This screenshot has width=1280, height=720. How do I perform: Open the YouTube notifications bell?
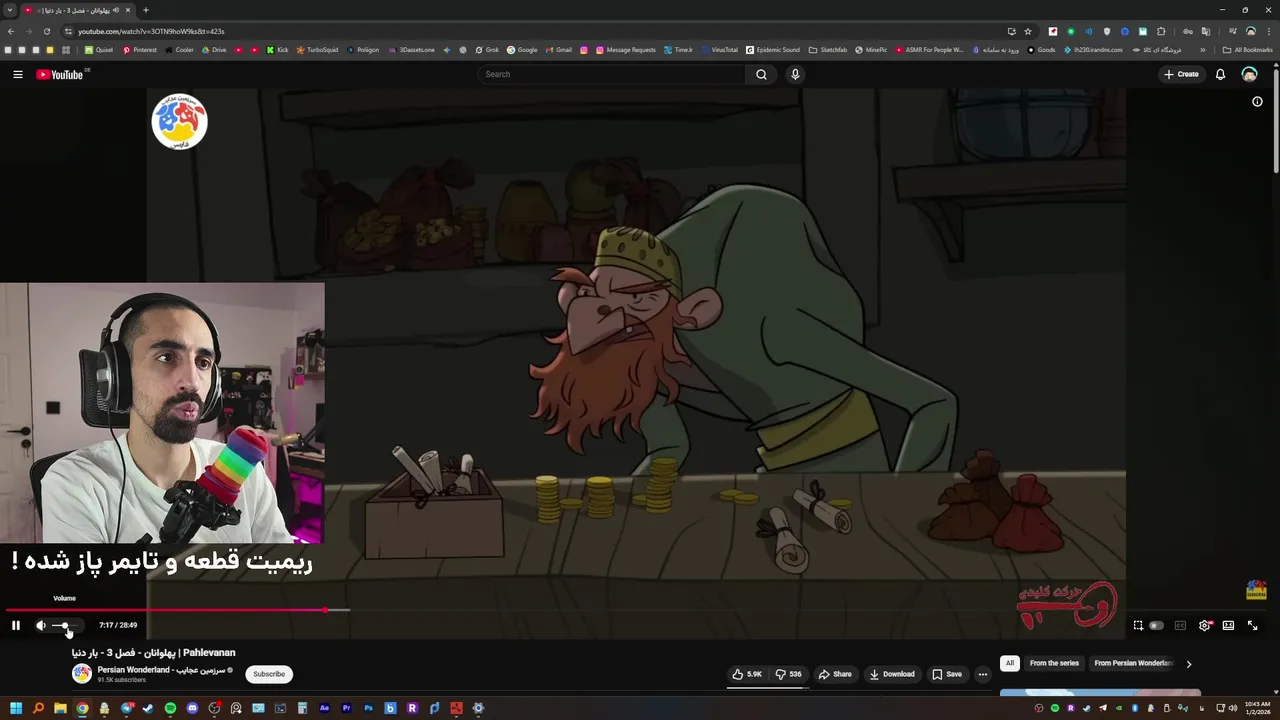[x=1220, y=74]
